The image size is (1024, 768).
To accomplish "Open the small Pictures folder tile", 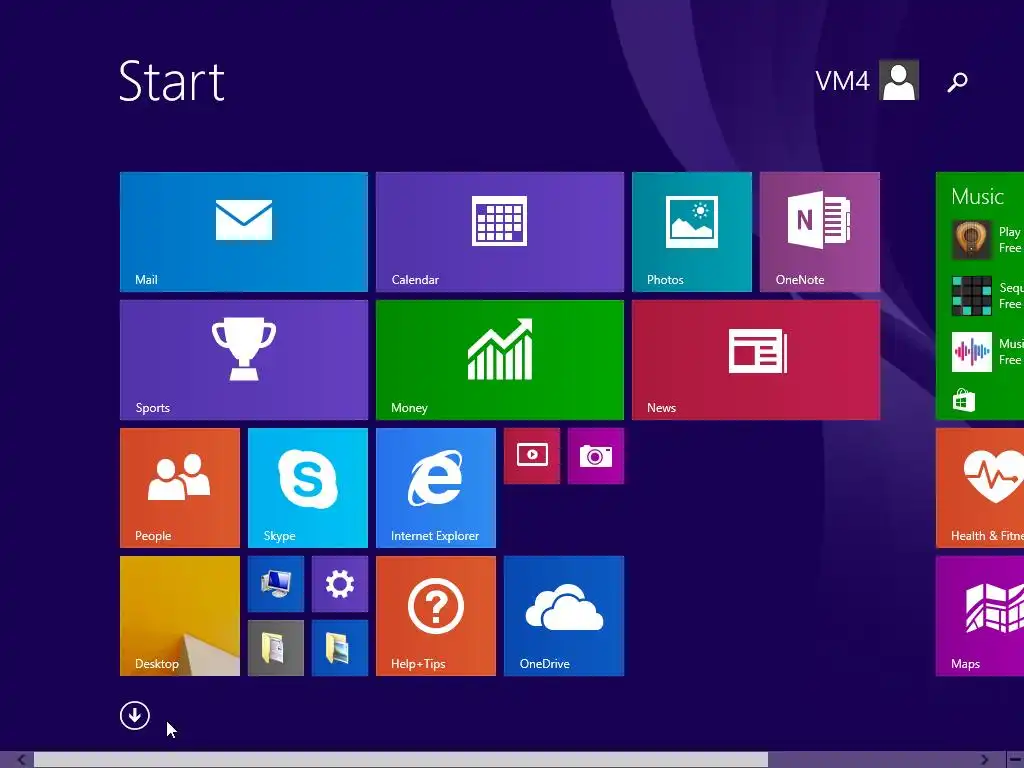I will tap(340, 648).
